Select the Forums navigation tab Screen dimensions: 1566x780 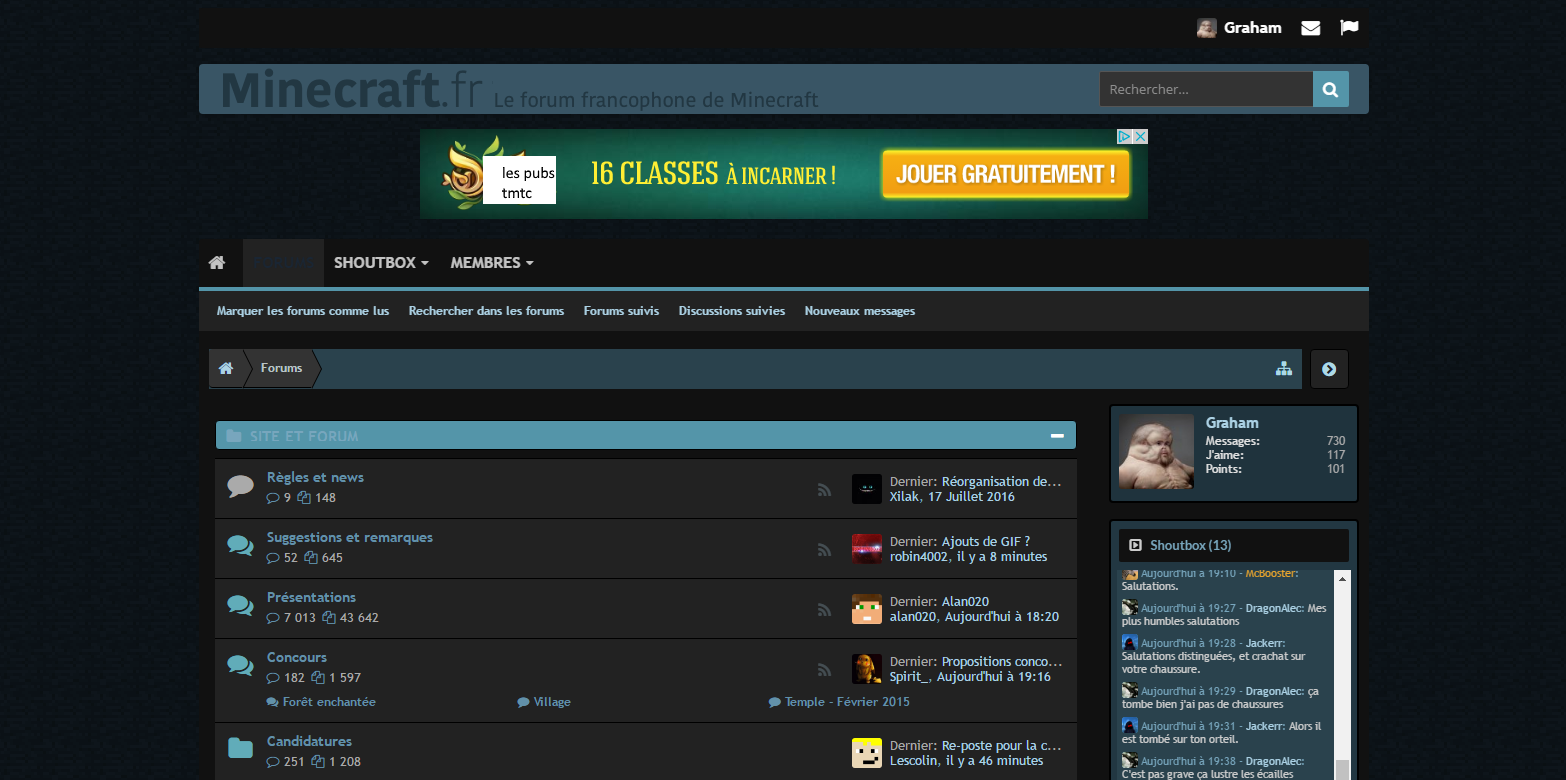pyautogui.click(x=284, y=263)
